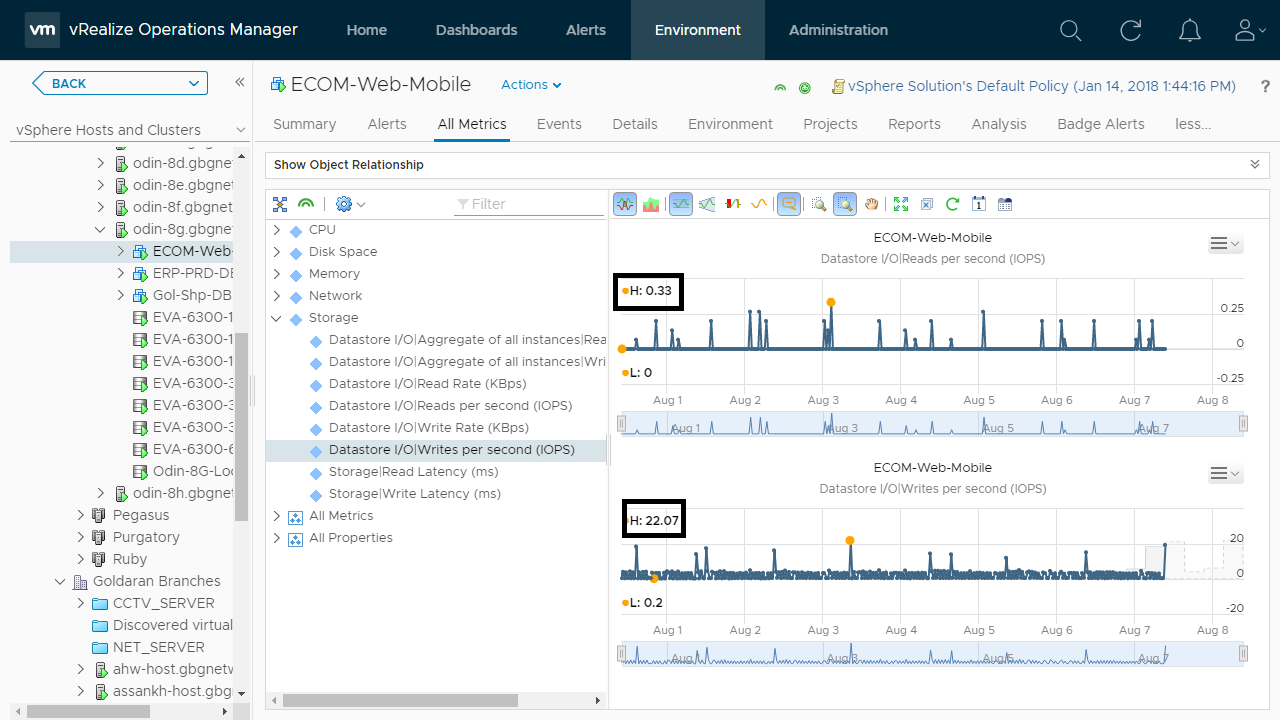Open the notifications bell icon
This screenshot has height=720, width=1281.
coord(1189,30)
